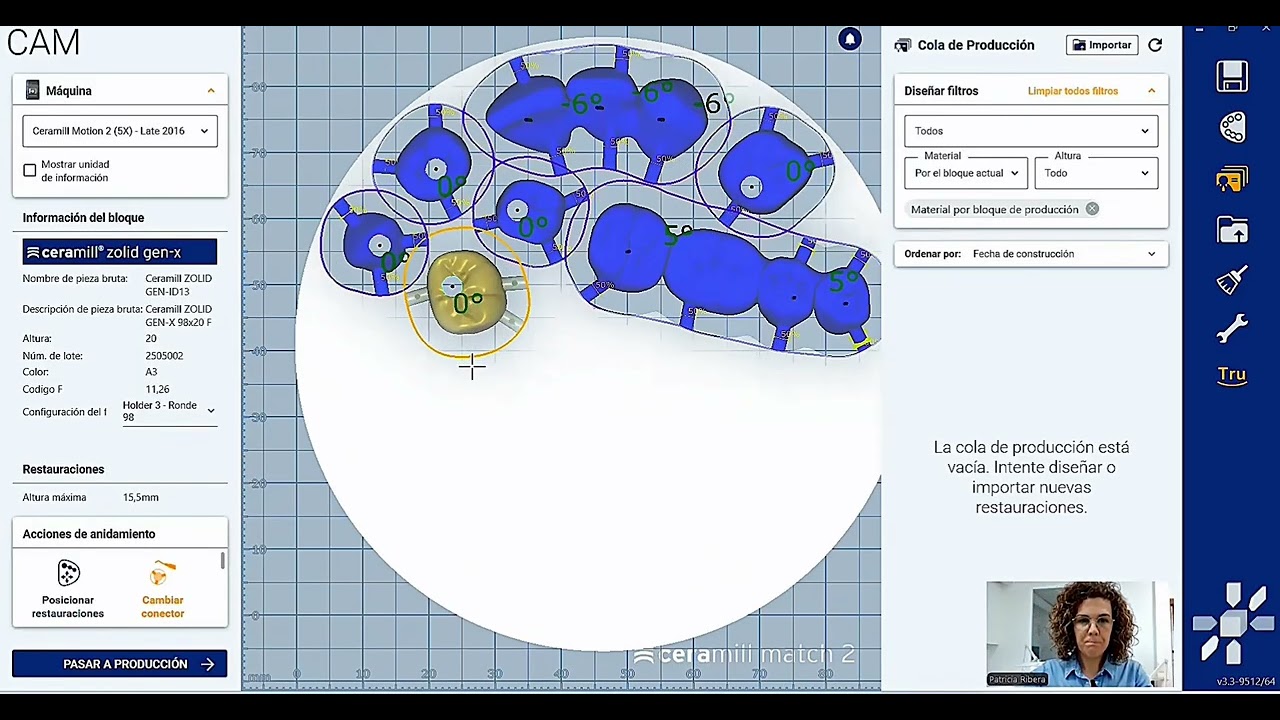
Task: Click PASAR A PRODUCCIÓN button
Action: pyautogui.click(x=120, y=664)
